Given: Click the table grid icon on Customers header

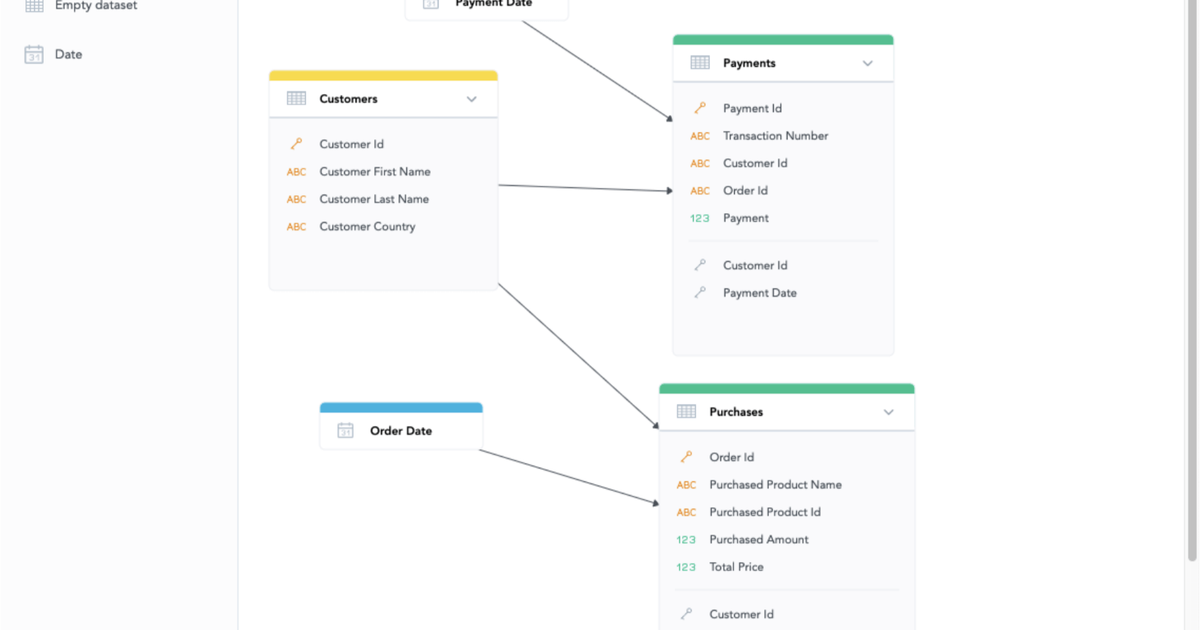Looking at the screenshot, I should point(295,98).
